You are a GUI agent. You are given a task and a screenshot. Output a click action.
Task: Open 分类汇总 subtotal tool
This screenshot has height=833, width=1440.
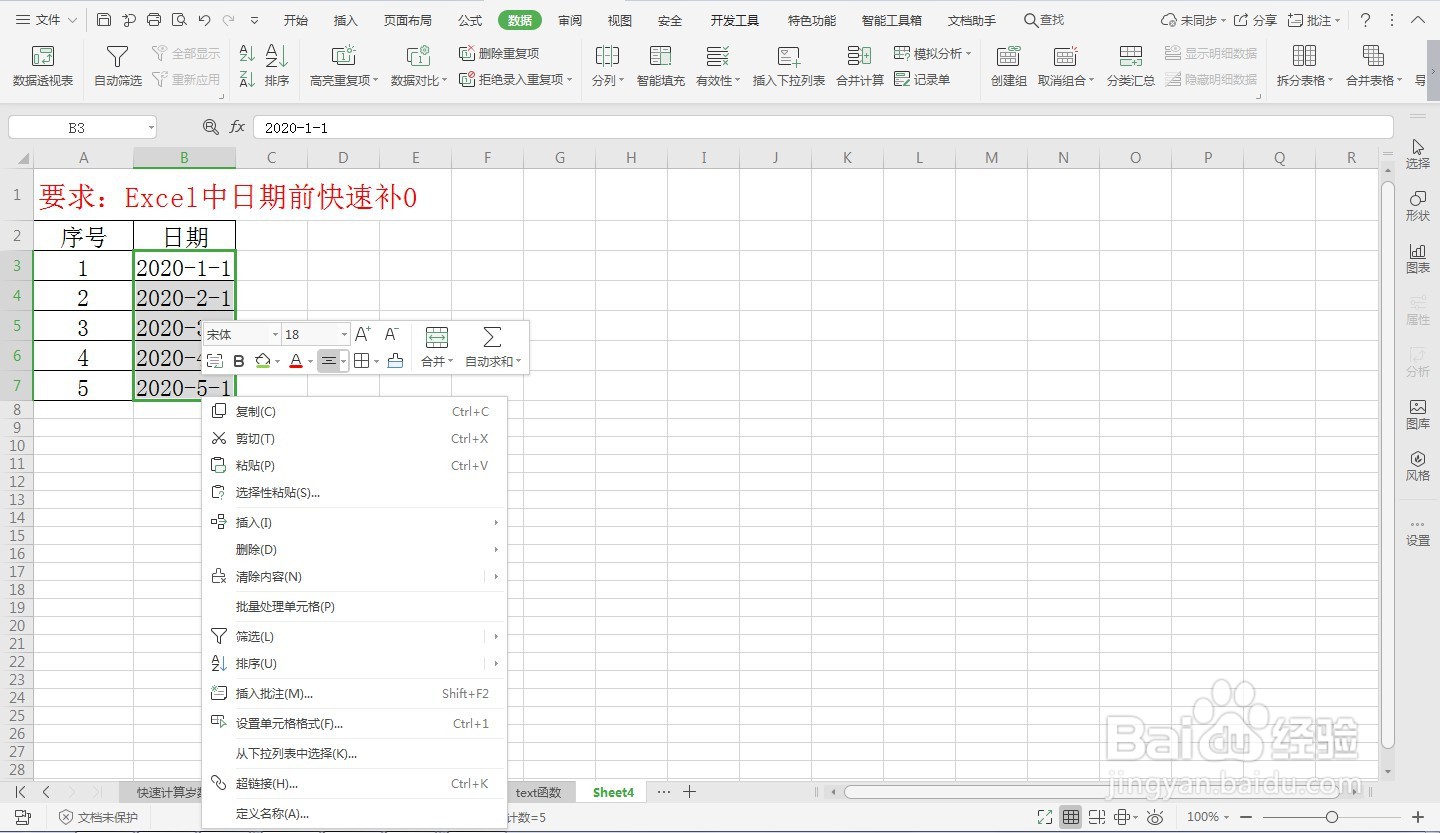1131,66
